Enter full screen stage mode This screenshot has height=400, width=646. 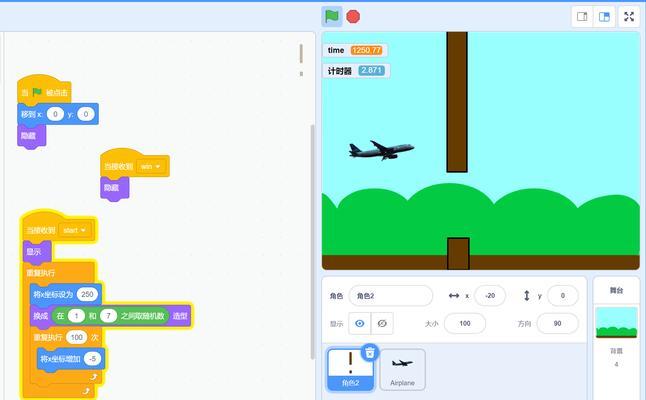coord(629,17)
